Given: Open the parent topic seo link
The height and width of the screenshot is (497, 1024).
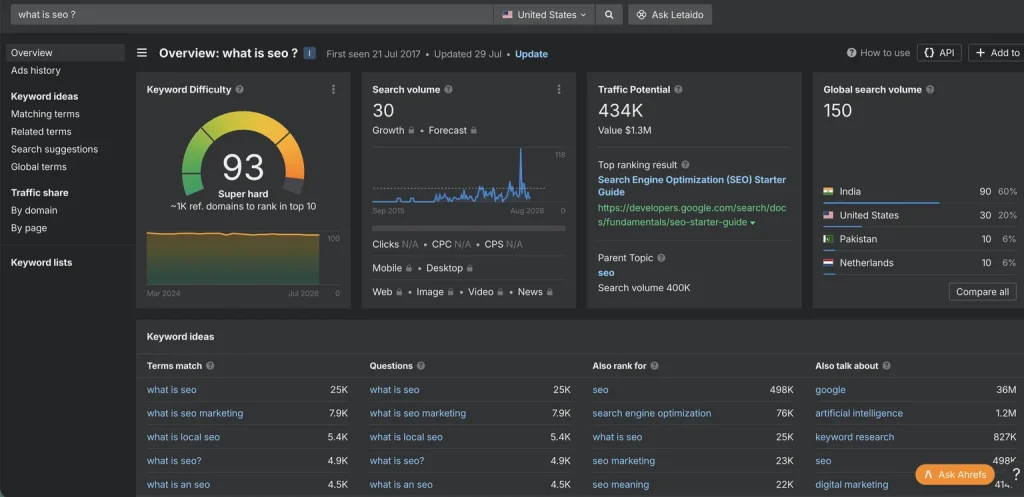Looking at the screenshot, I should [606, 273].
